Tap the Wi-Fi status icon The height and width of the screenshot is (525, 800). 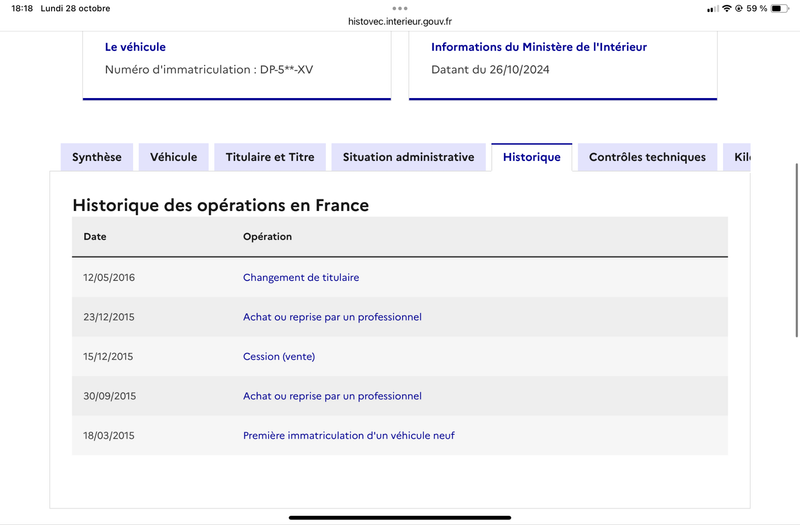(x=727, y=8)
